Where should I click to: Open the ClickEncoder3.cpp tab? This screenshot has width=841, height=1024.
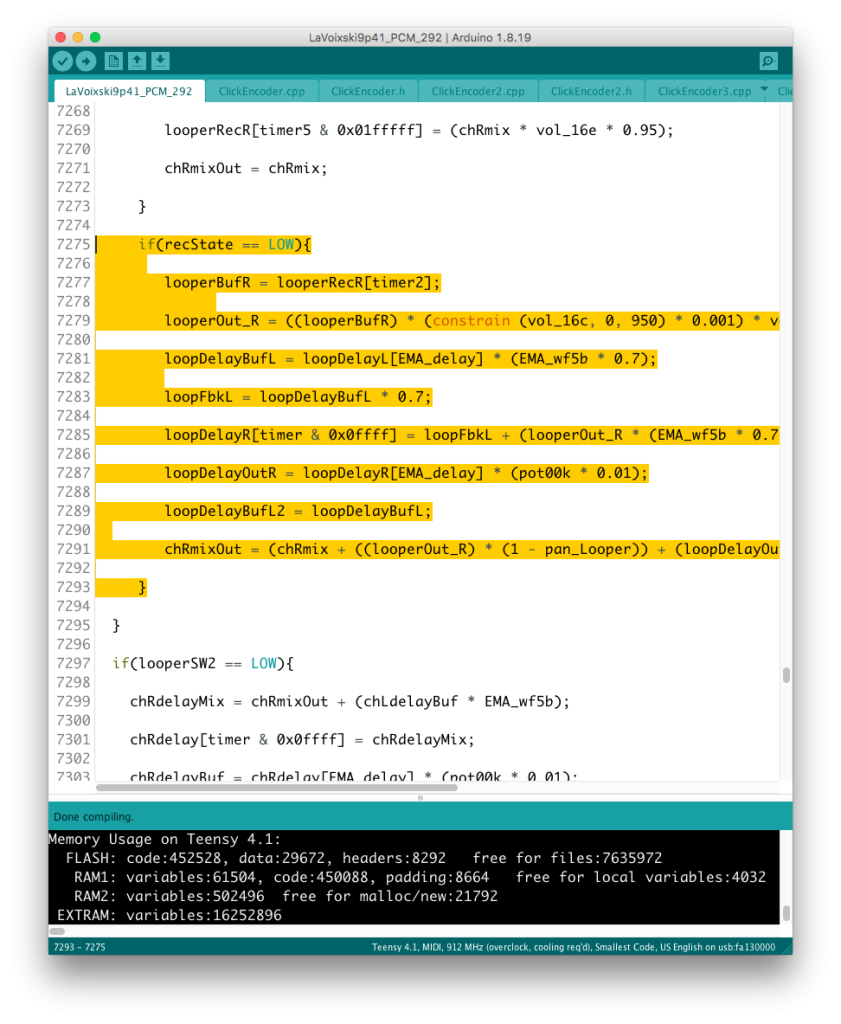704,91
